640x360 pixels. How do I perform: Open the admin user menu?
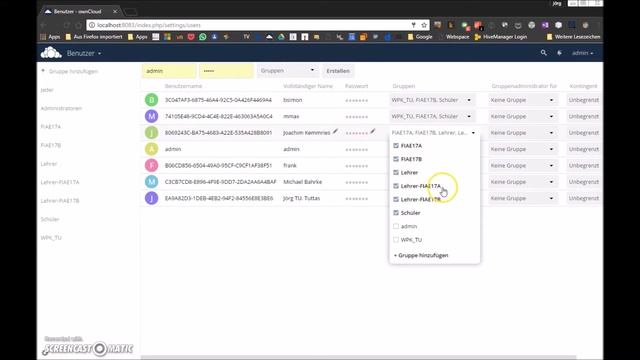coord(582,53)
